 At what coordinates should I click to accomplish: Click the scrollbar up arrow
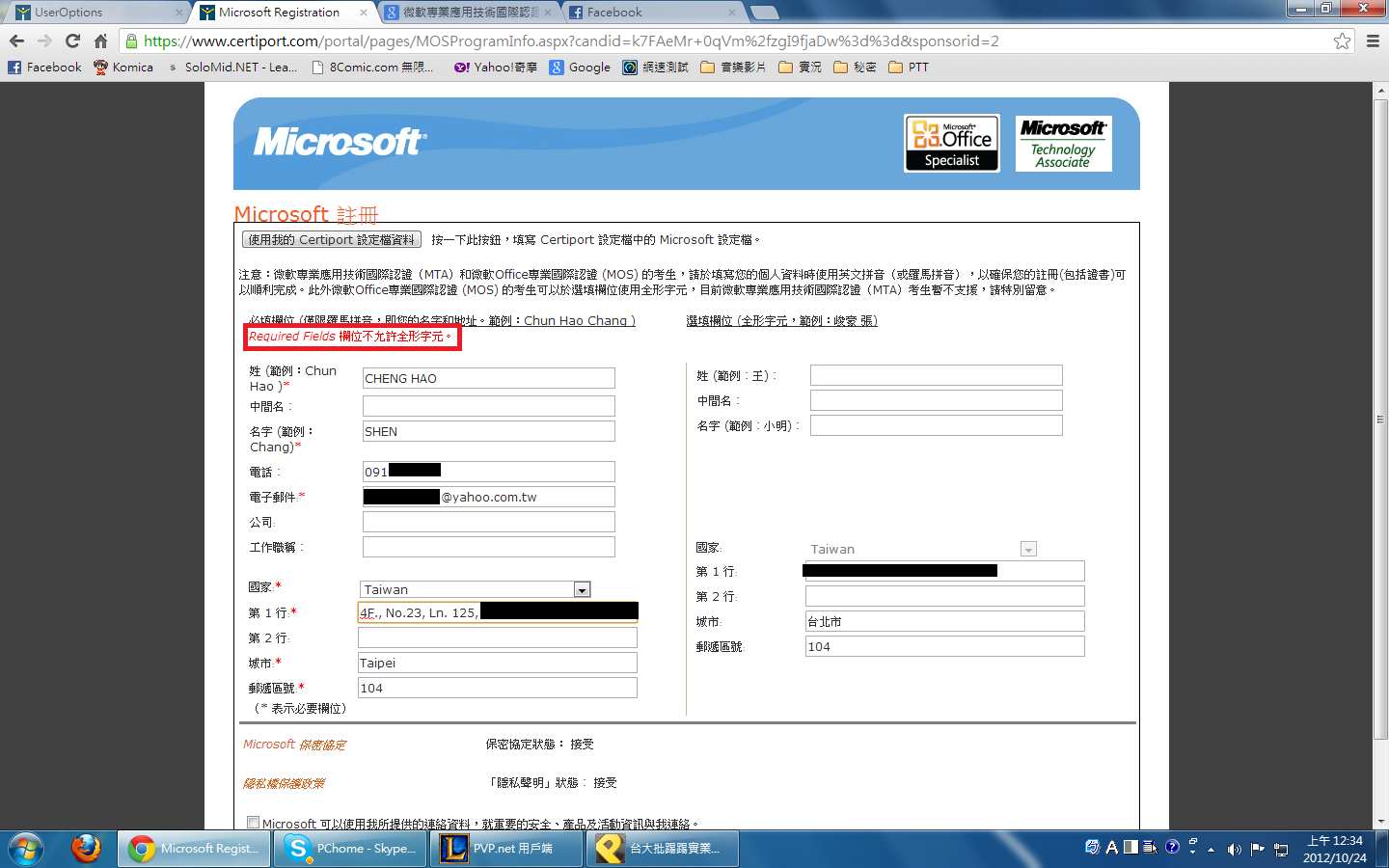[1380, 90]
